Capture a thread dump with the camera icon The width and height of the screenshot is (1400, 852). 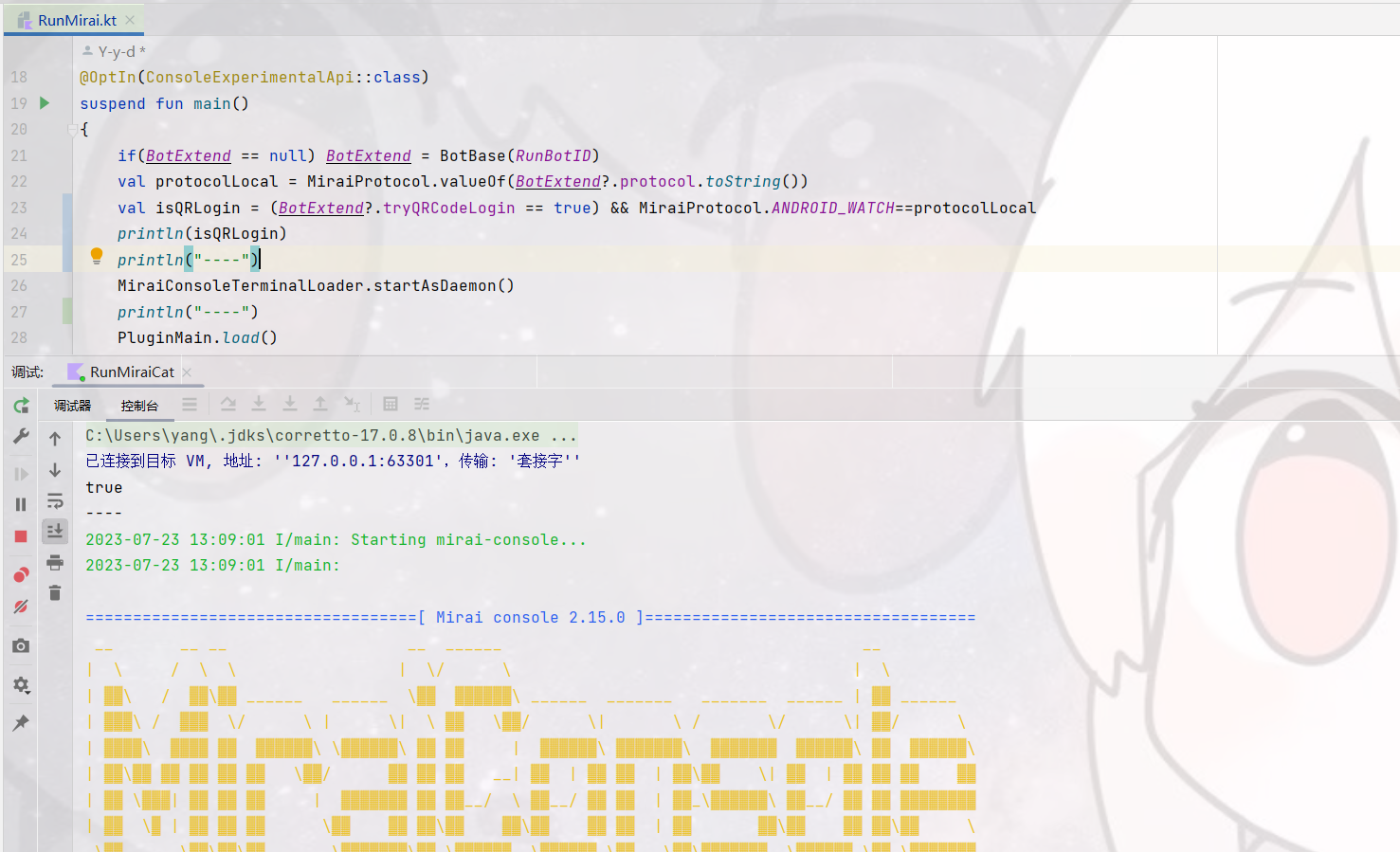coord(20,645)
